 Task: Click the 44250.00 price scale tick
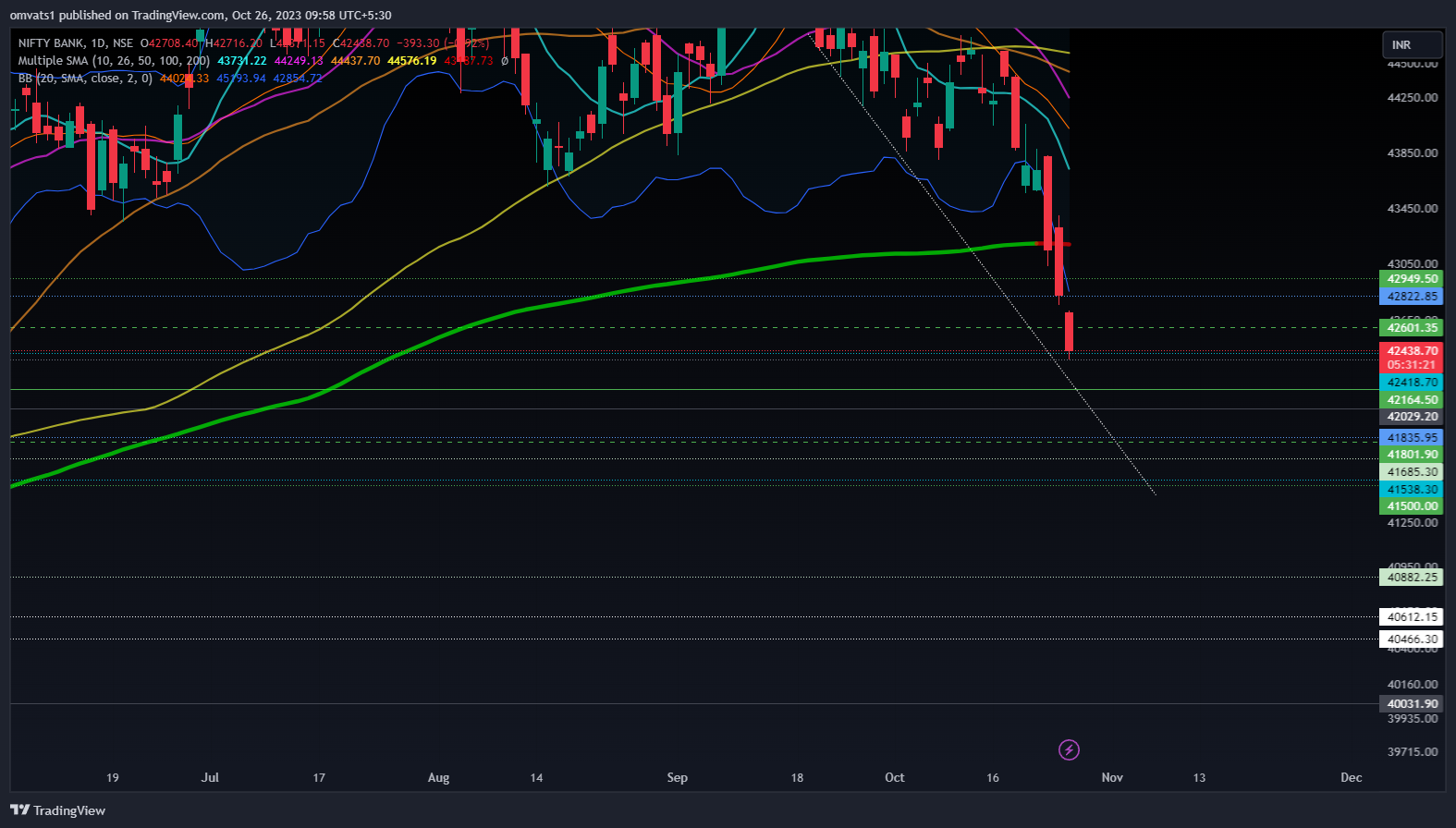point(1413,98)
